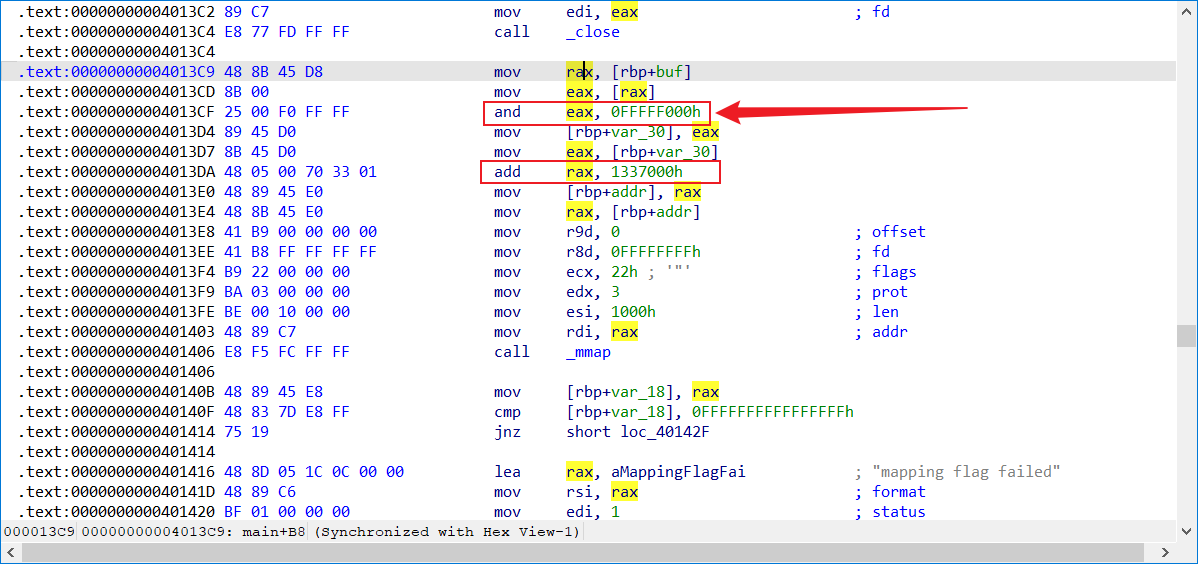Click the address .text:0000000000401406
This screenshot has height=564, width=1198.
pos(118,352)
